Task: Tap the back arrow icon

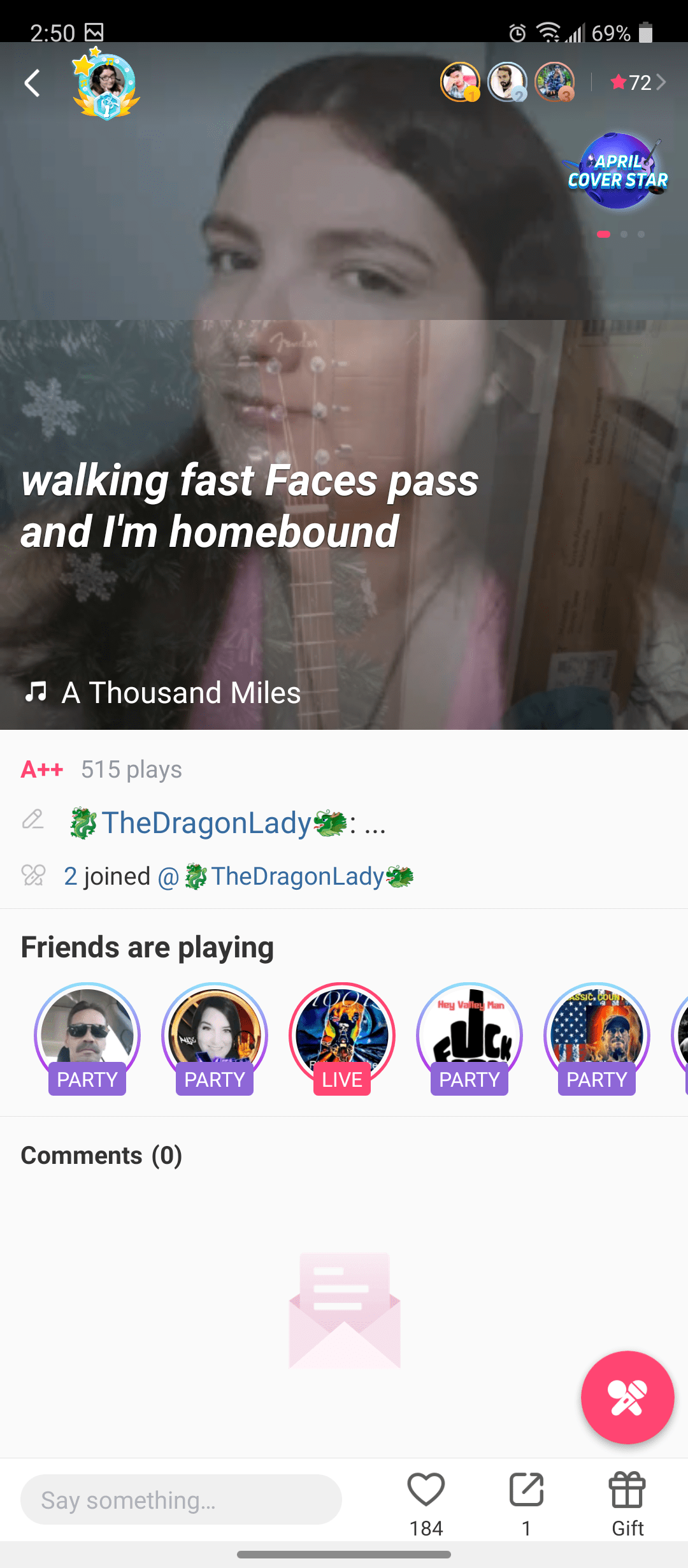Action: [32, 83]
